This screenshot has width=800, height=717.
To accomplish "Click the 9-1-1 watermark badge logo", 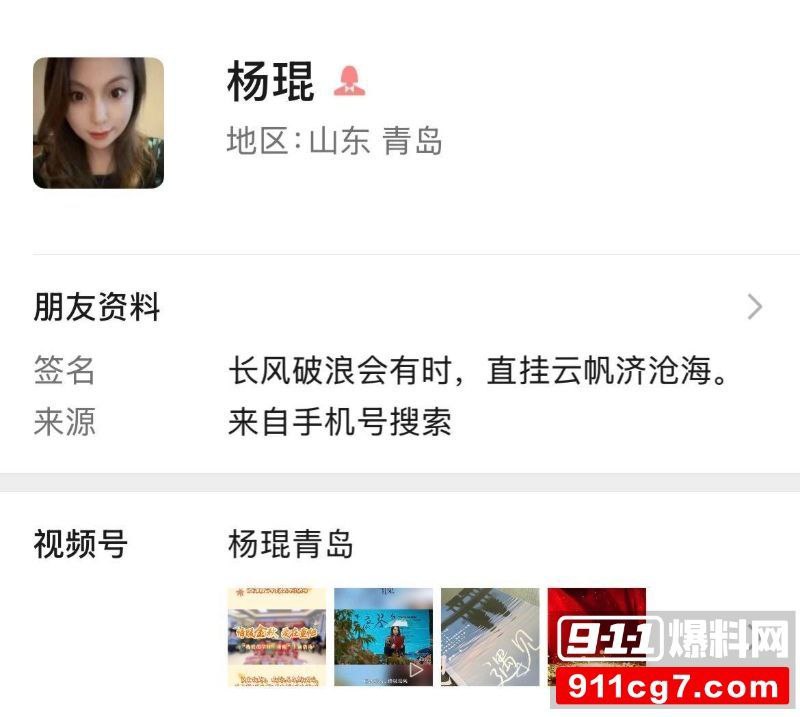I will point(610,638).
